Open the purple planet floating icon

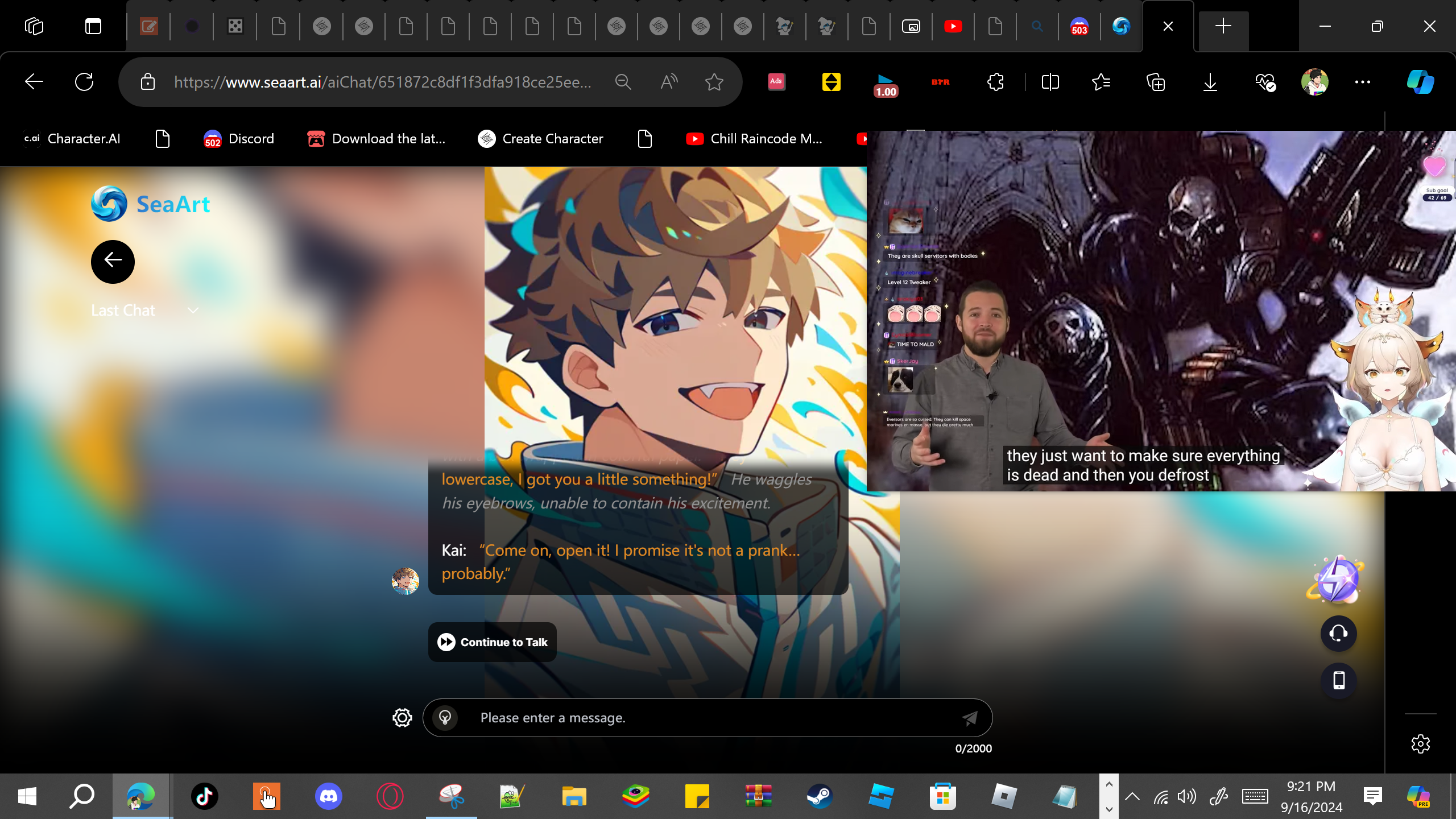[x=1336, y=579]
